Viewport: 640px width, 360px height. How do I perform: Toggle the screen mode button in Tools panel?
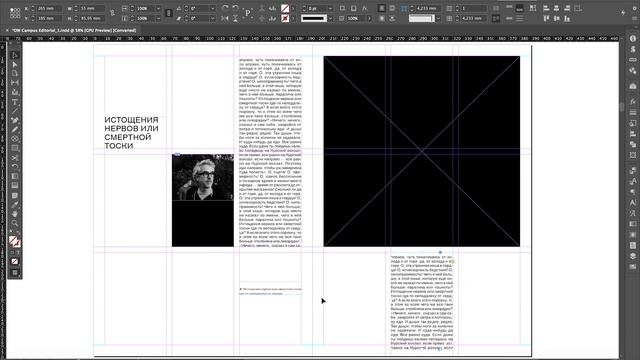tap(15, 273)
